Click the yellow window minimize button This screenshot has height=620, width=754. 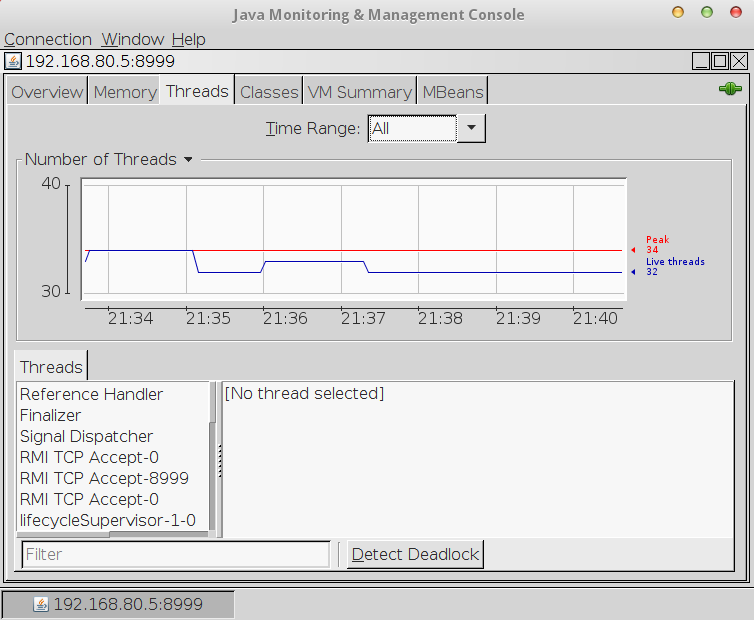click(678, 13)
